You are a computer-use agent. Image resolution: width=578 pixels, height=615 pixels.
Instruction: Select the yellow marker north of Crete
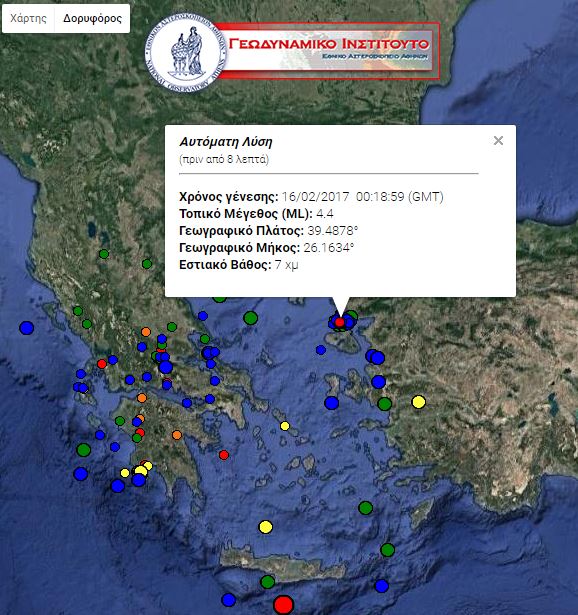click(x=266, y=527)
